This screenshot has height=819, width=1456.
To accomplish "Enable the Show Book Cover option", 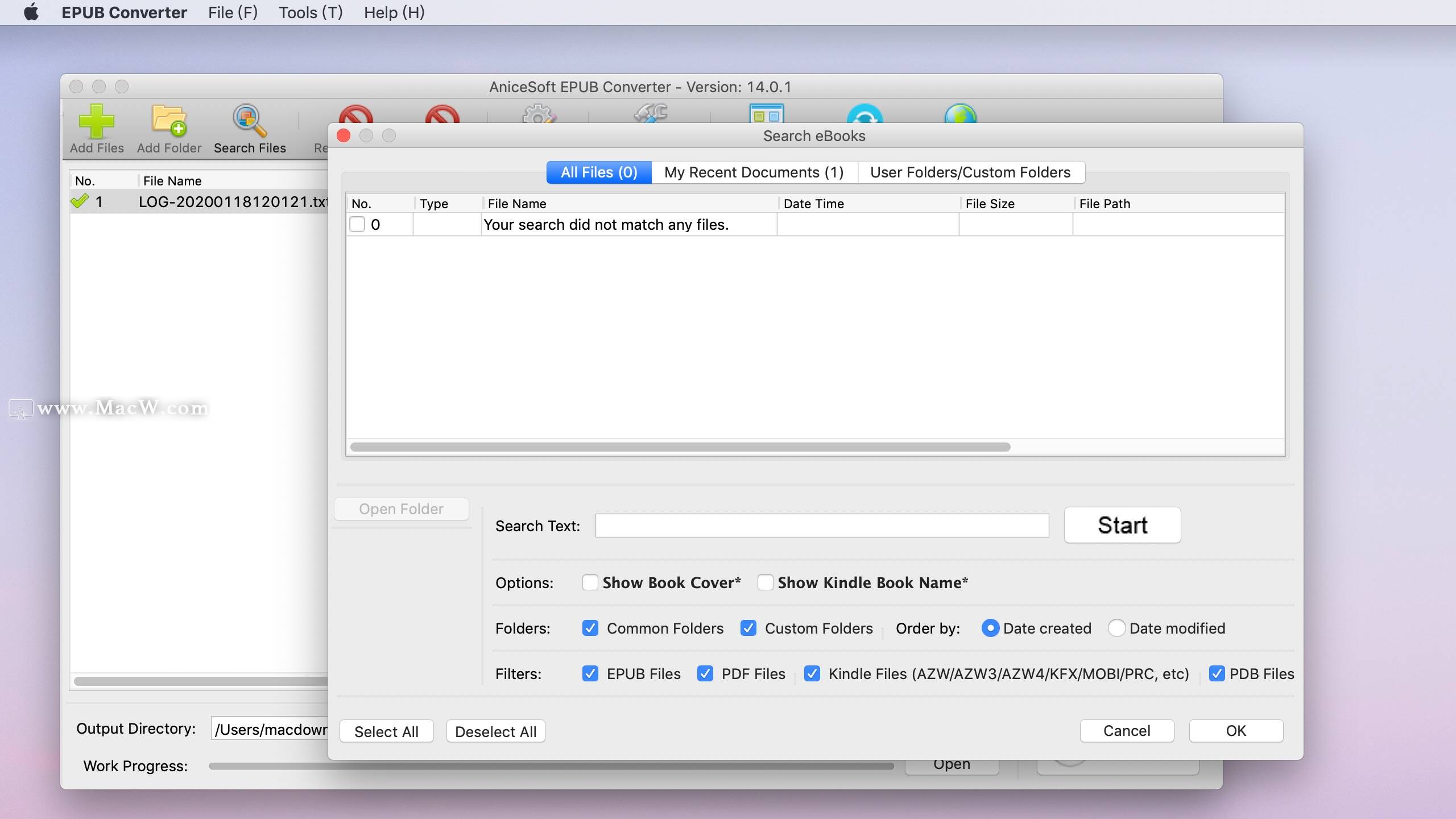I will pos(590,582).
